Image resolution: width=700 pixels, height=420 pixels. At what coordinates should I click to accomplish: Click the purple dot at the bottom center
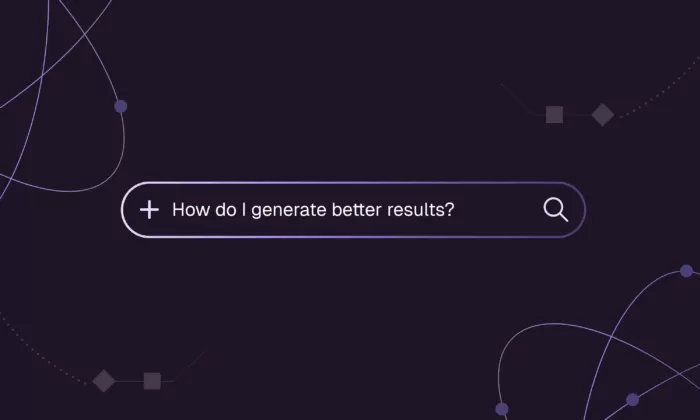pos(502,408)
